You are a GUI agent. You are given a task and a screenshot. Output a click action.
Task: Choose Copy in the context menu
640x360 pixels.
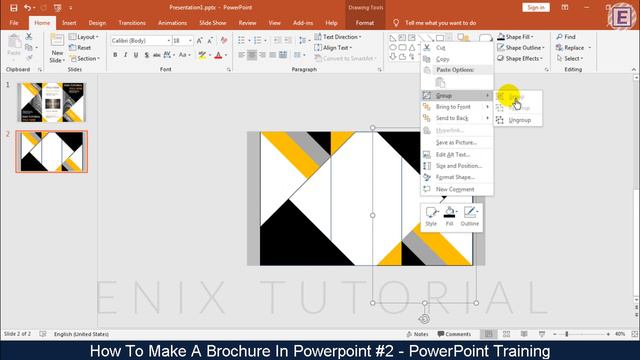click(x=457, y=59)
